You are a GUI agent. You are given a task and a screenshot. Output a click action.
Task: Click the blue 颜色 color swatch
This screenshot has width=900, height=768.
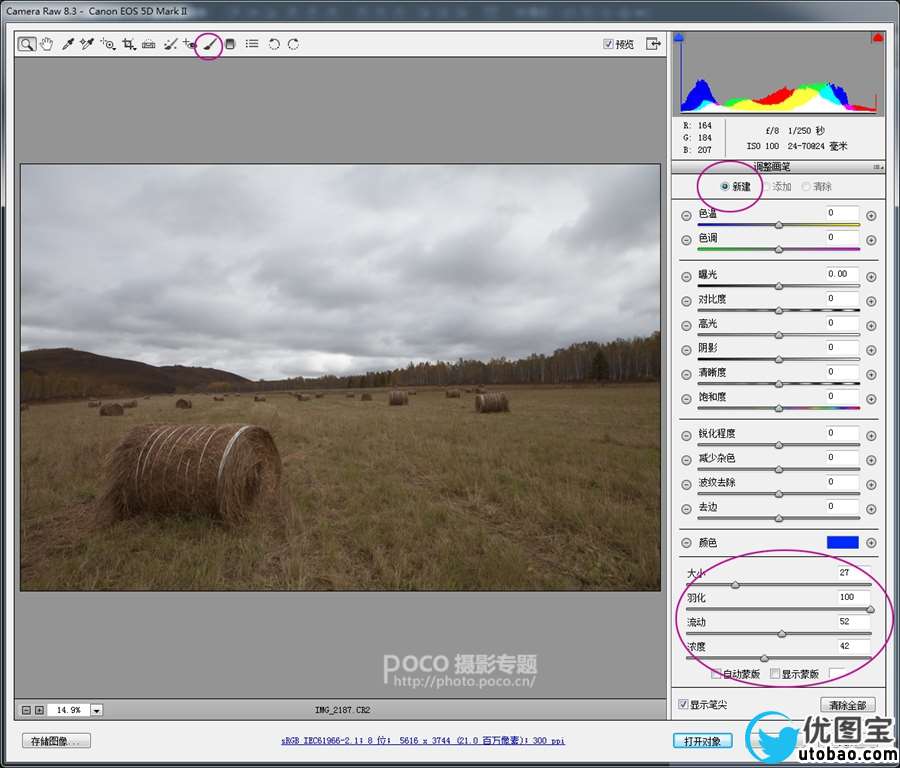(x=843, y=542)
